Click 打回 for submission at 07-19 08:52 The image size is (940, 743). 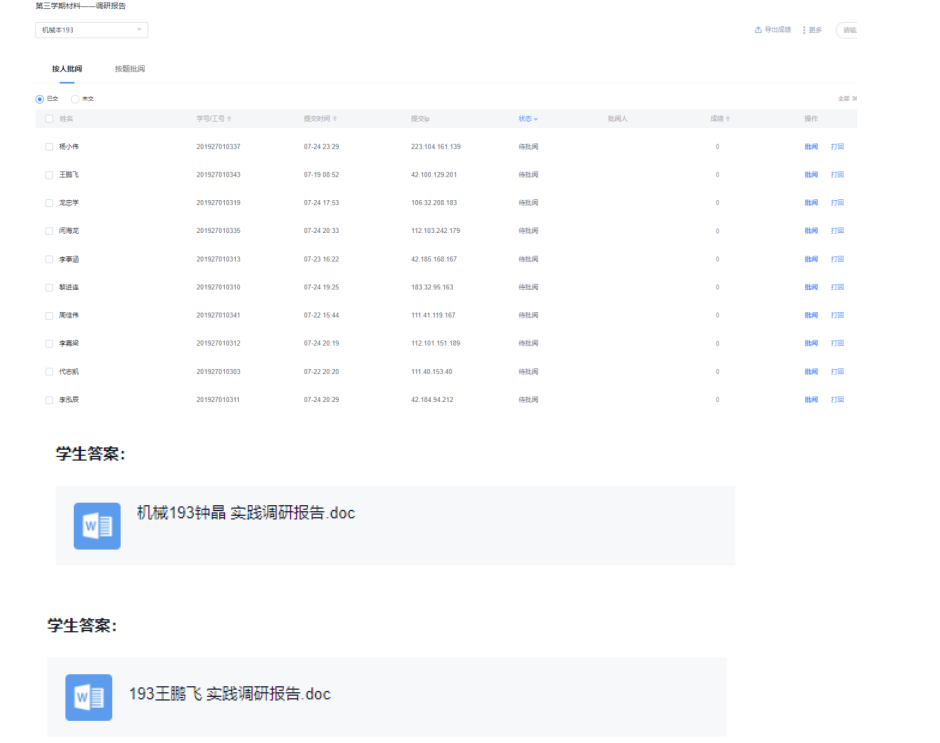tap(837, 175)
